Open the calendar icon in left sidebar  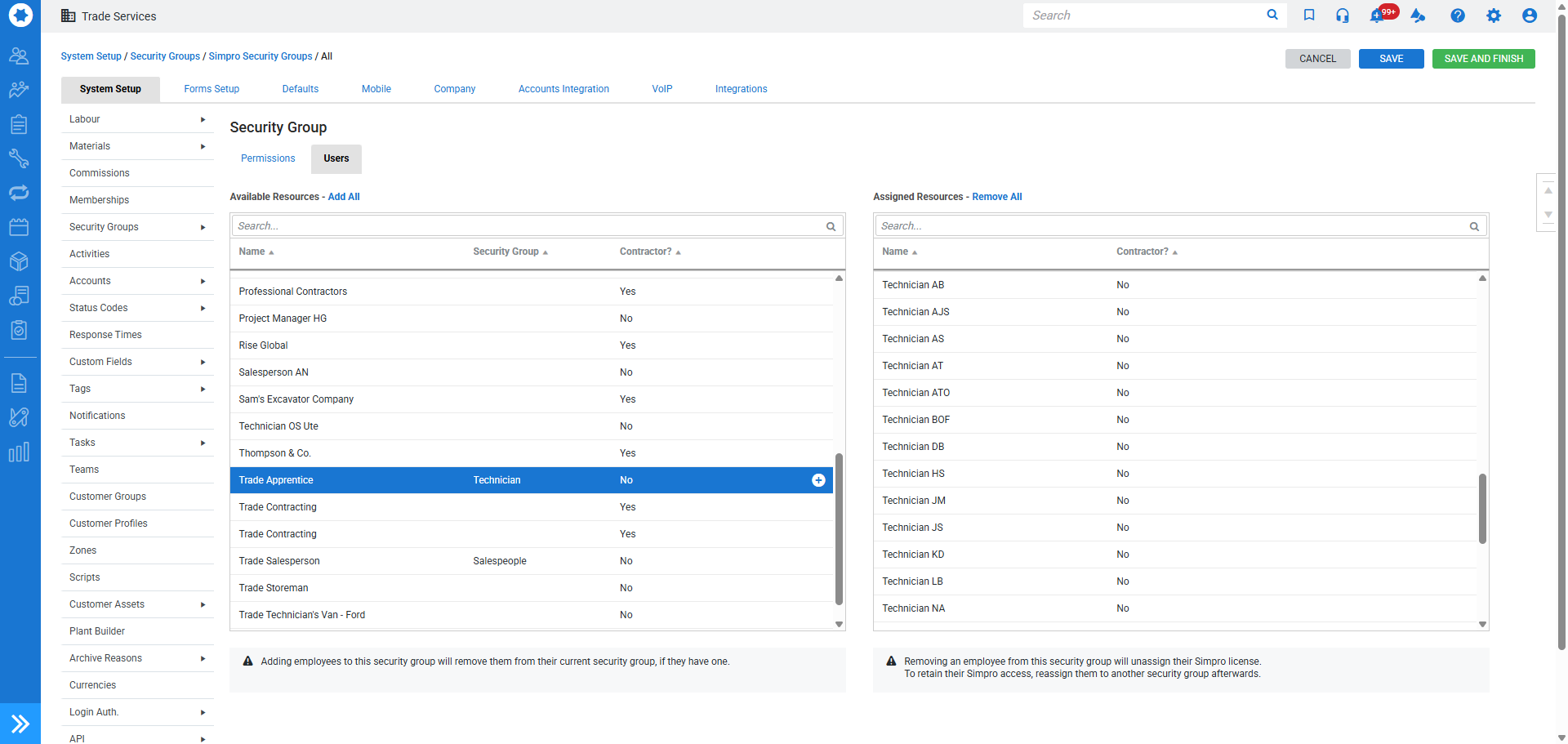(x=19, y=227)
